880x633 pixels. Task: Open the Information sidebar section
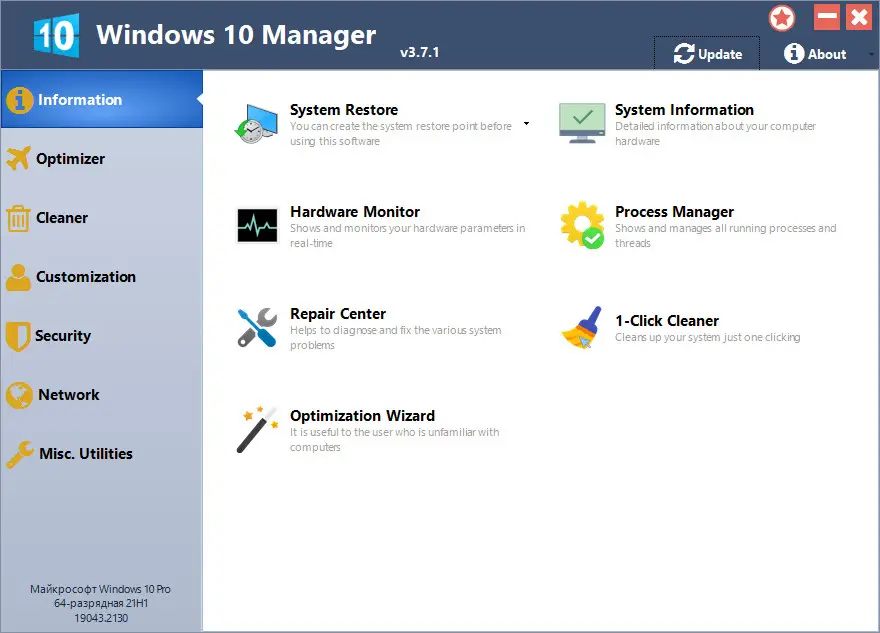point(102,99)
